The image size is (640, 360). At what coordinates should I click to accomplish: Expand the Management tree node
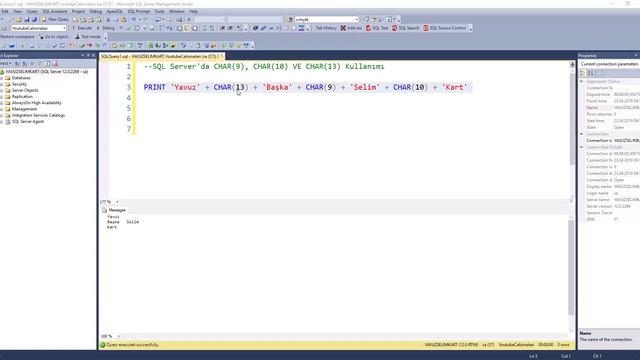pyautogui.click(x=2, y=109)
